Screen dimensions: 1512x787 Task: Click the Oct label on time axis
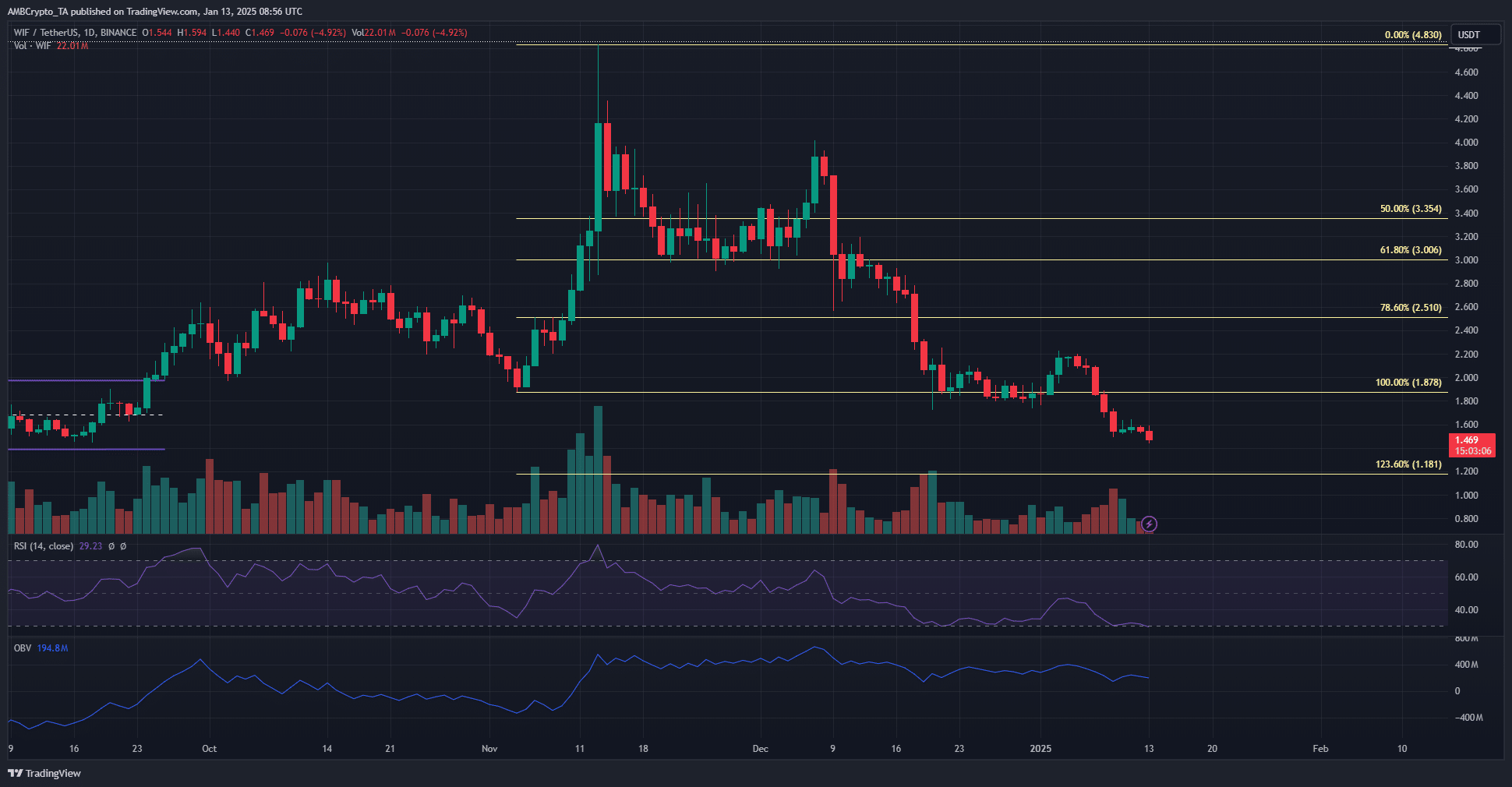tap(209, 749)
